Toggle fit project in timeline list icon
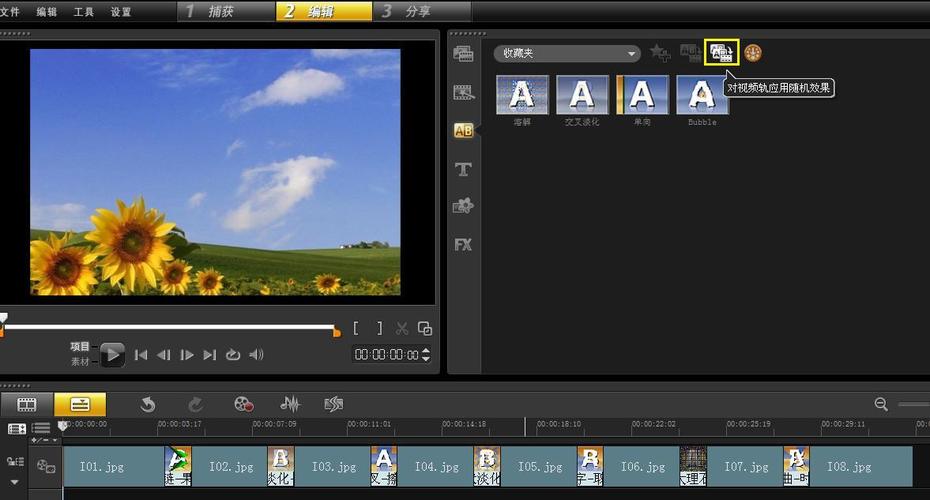Viewport: 930px width, 500px height. coord(41,428)
